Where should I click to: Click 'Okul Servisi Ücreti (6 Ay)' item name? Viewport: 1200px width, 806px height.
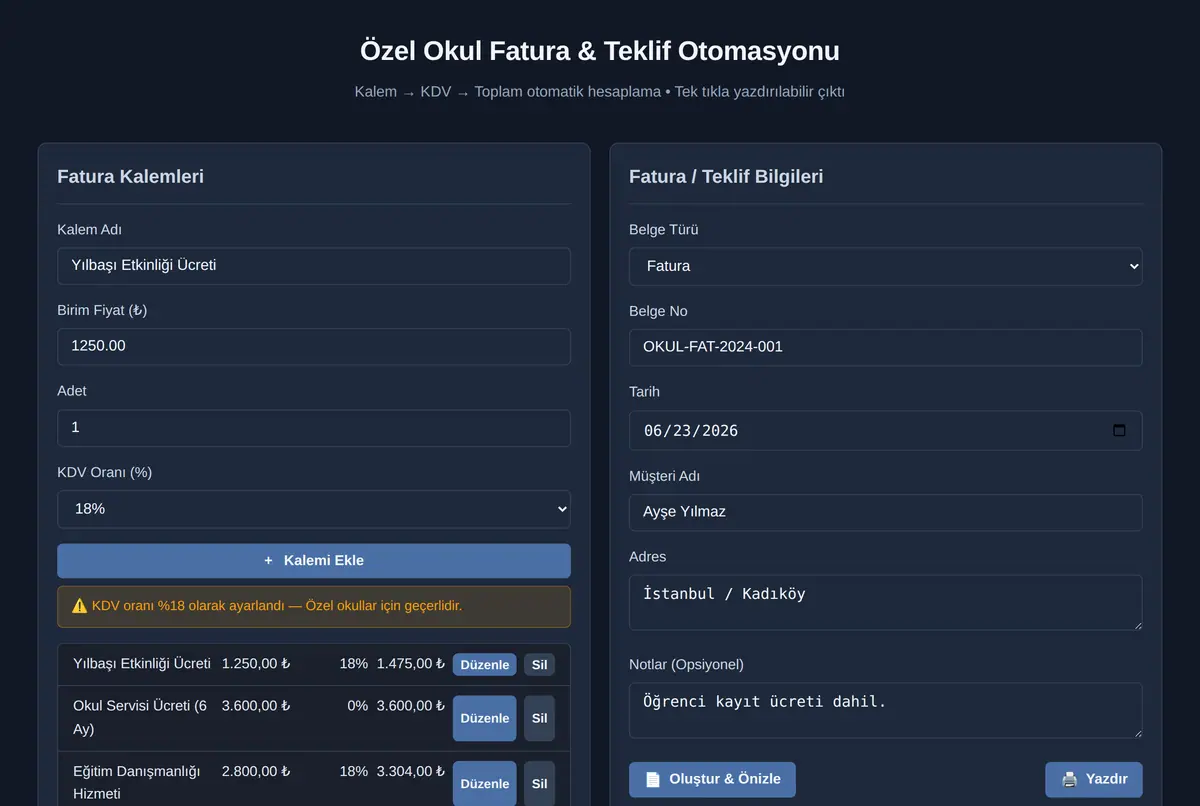pos(140,718)
